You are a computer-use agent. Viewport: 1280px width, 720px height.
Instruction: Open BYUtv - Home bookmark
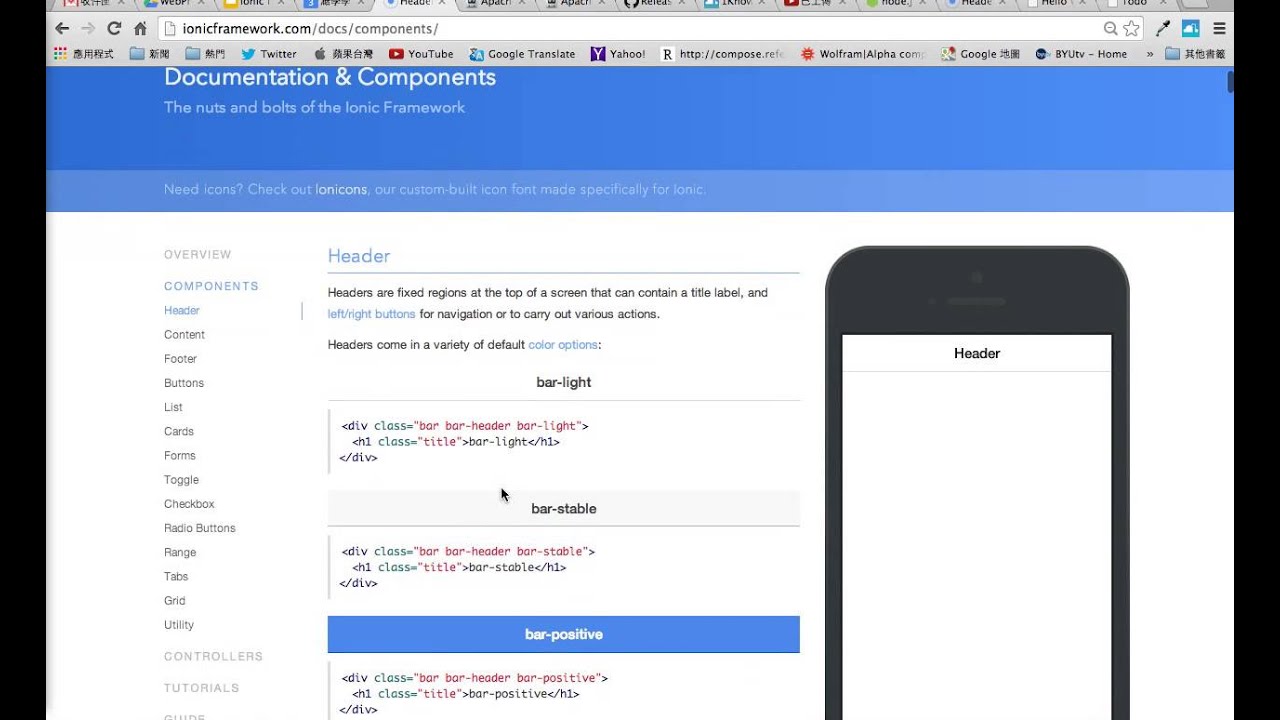(x=1081, y=54)
